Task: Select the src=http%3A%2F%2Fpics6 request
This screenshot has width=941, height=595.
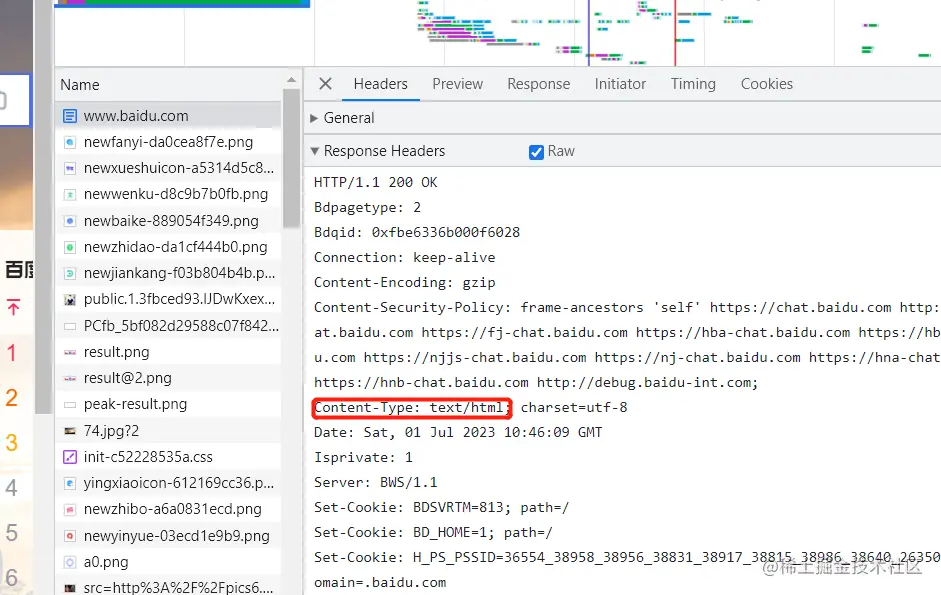Action: pyautogui.click(x=168, y=587)
